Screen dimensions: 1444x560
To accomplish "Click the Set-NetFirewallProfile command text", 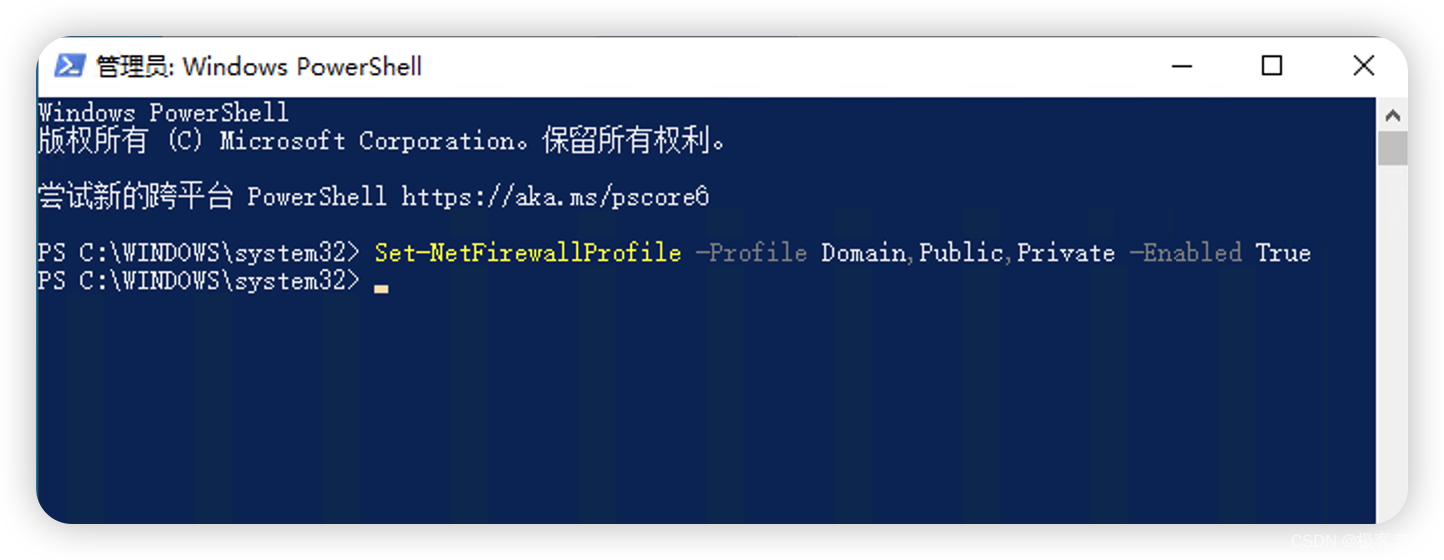I will (528, 252).
